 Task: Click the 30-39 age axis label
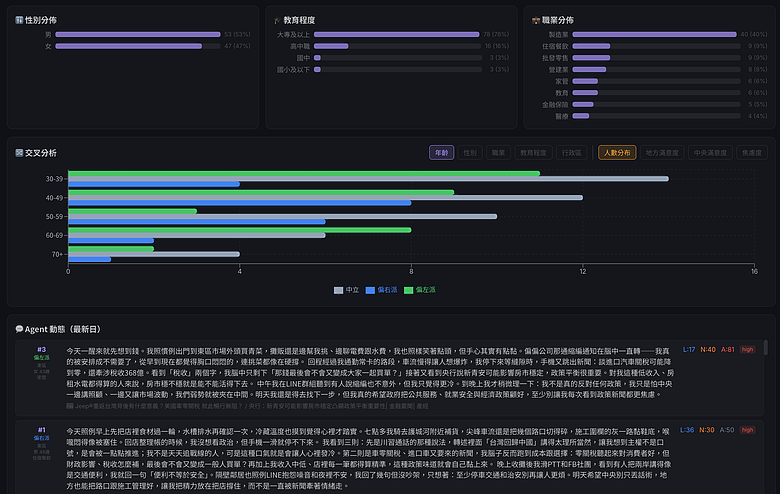tap(54, 179)
